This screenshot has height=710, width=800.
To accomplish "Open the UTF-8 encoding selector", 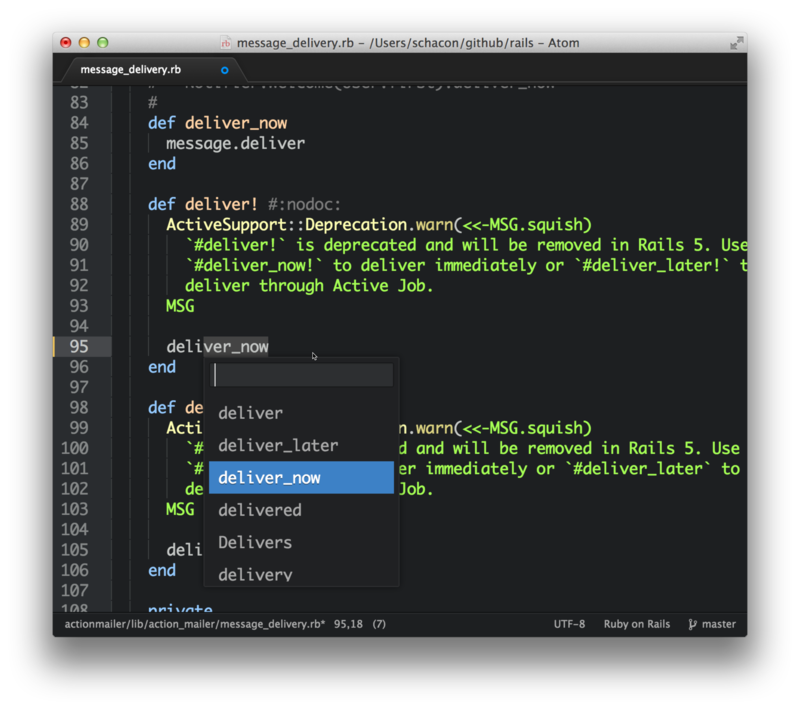I will click(569, 624).
